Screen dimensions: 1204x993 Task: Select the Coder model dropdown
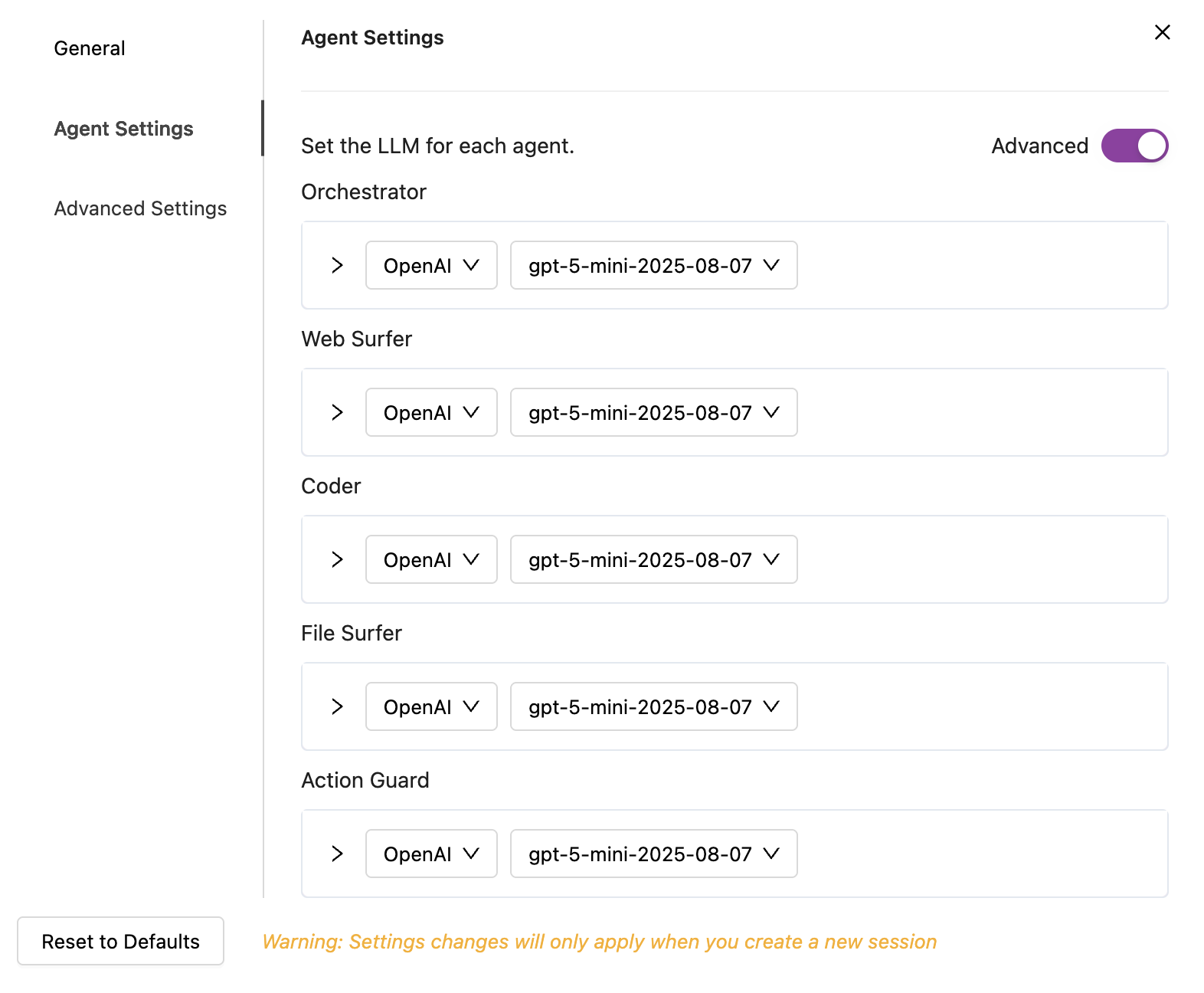coord(653,559)
